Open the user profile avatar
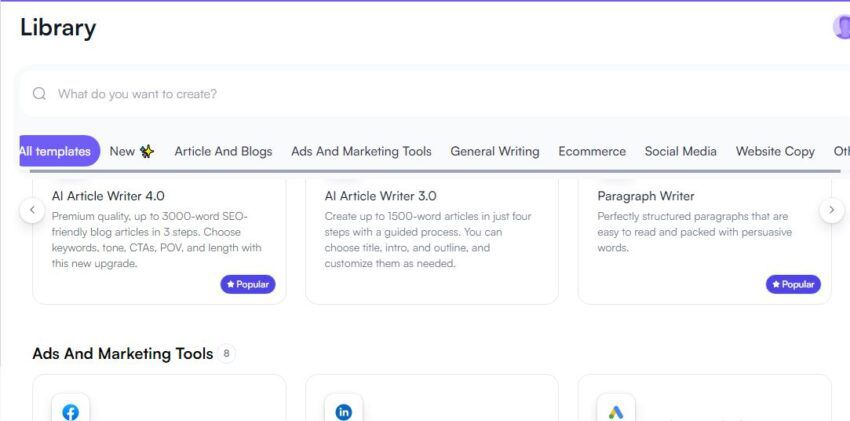The width and height of the screenshot is (850, 421). pos(842,27)
